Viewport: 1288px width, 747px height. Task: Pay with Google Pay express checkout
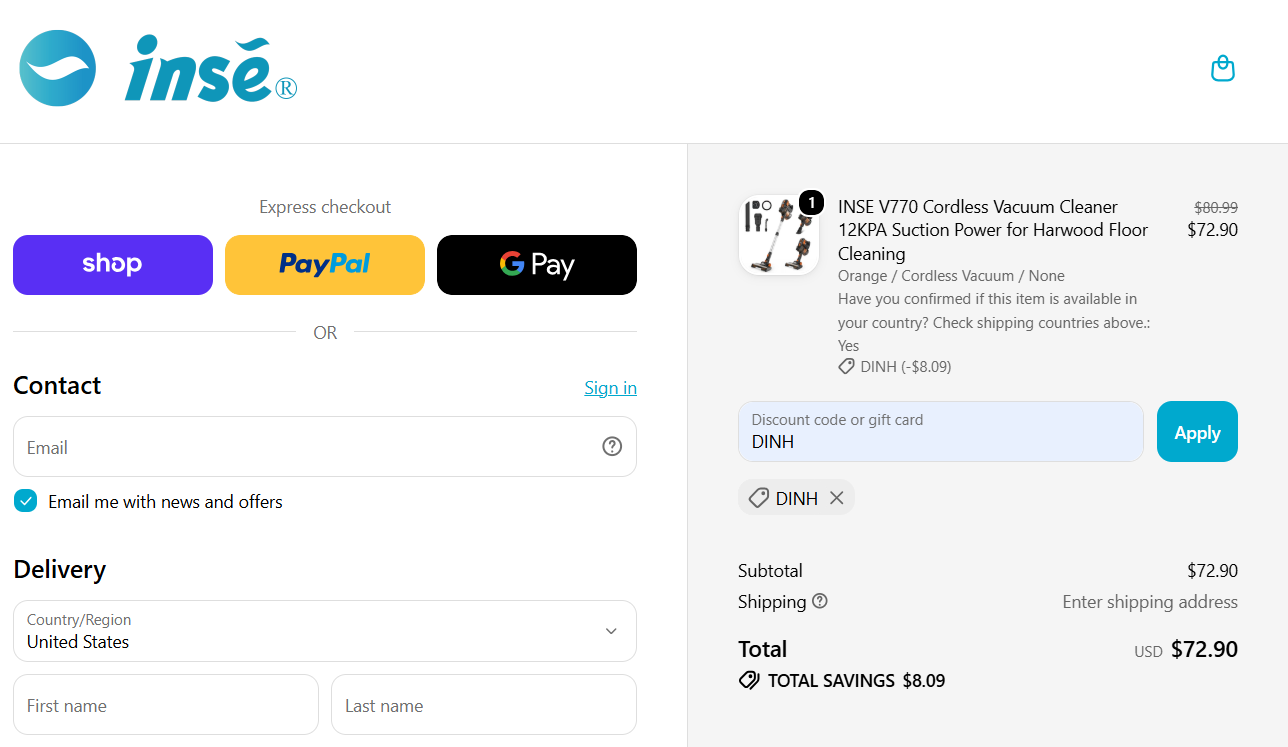click(537, 265)
